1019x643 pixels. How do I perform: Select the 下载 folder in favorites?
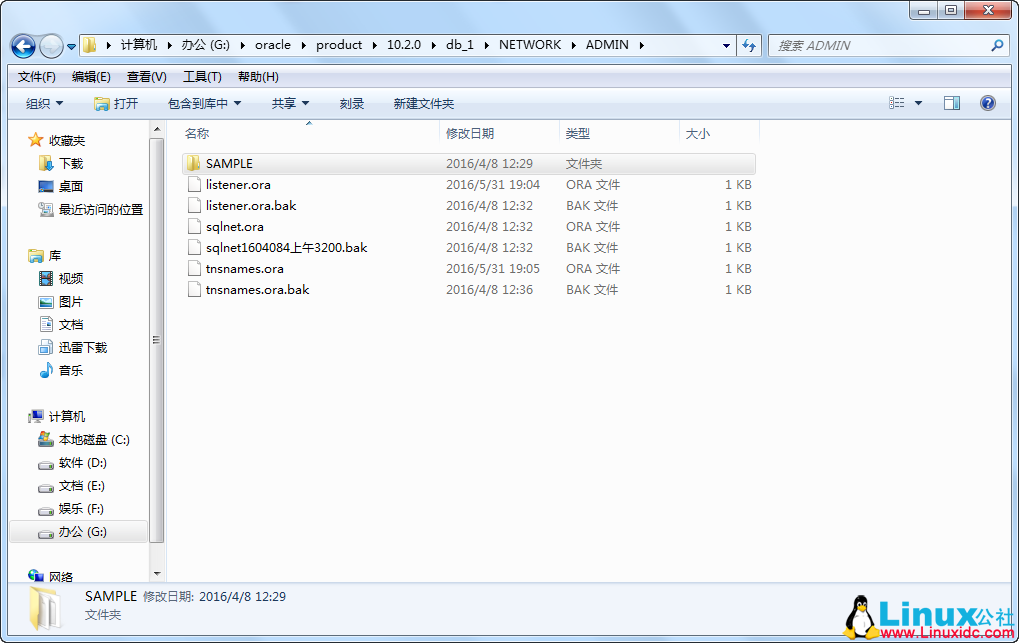71,163
